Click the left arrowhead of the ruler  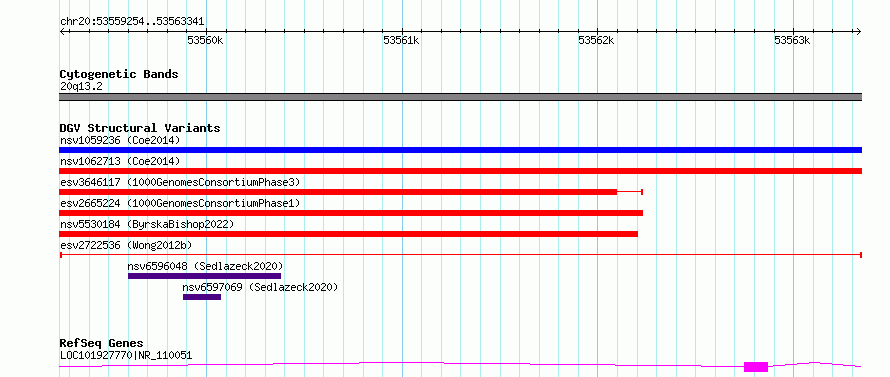coord(62,31)
